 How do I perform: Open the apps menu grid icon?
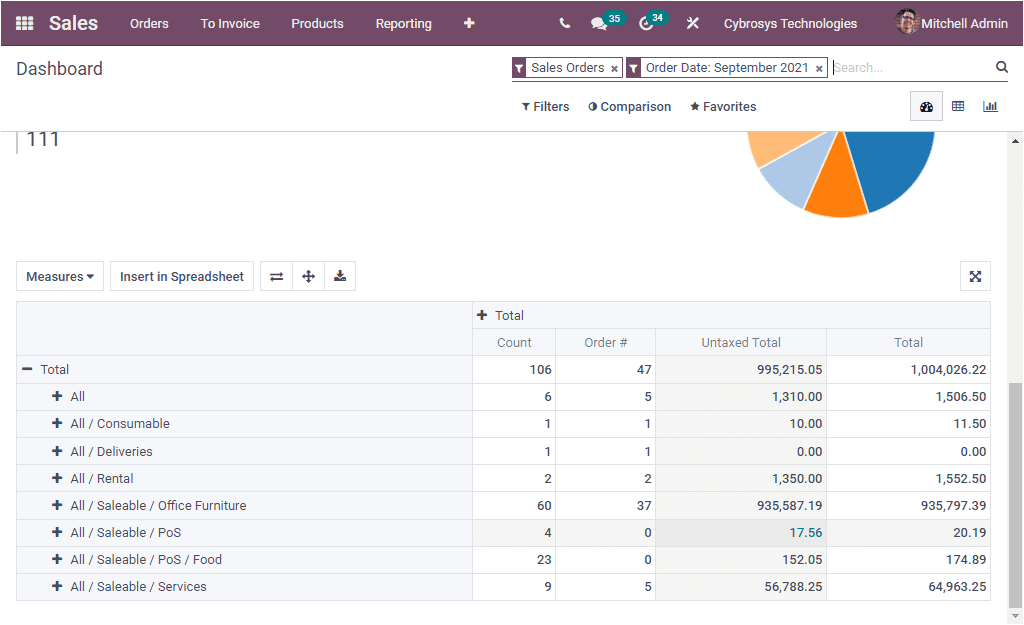click(x=24, y=22)
